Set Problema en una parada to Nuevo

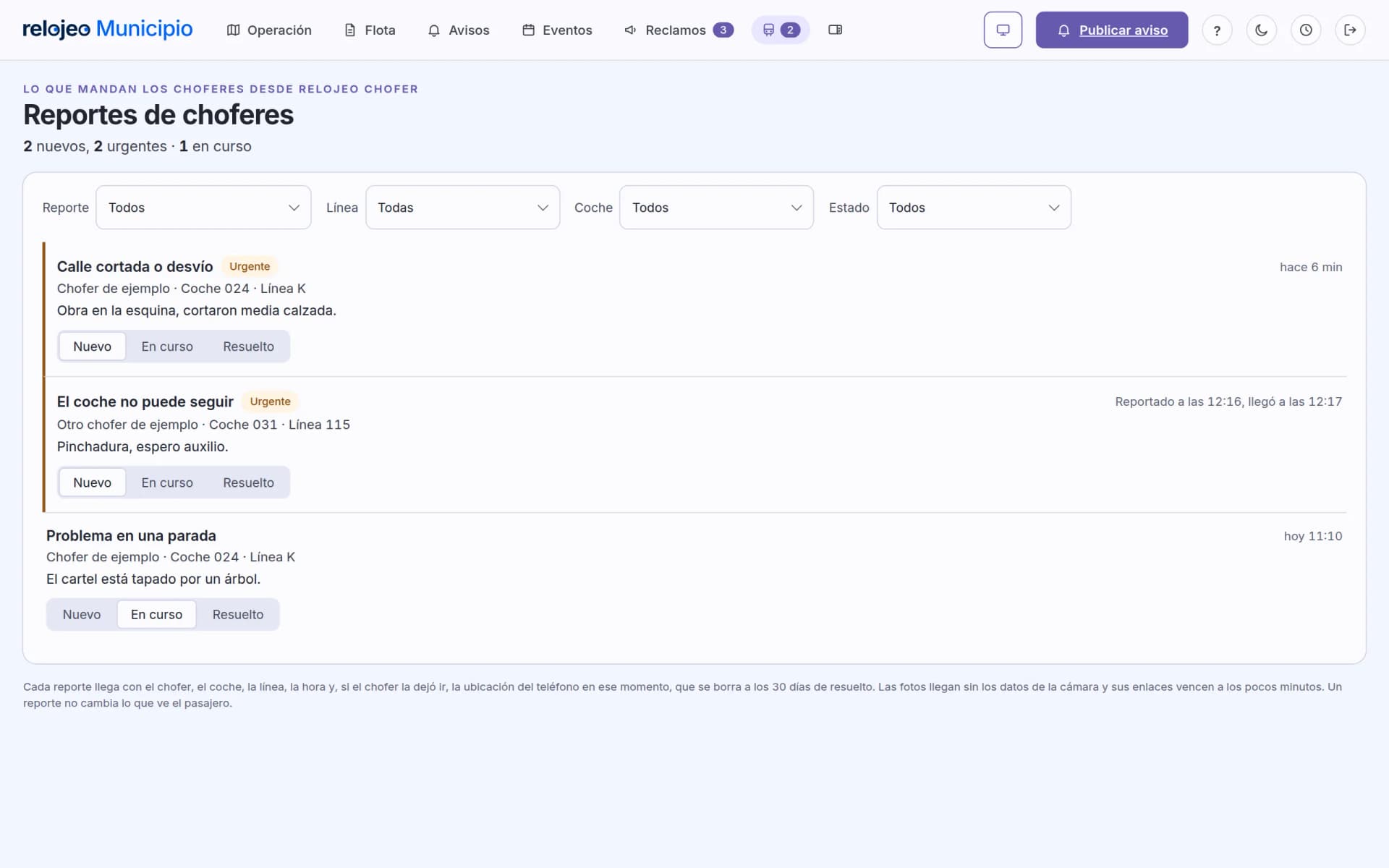81,614
